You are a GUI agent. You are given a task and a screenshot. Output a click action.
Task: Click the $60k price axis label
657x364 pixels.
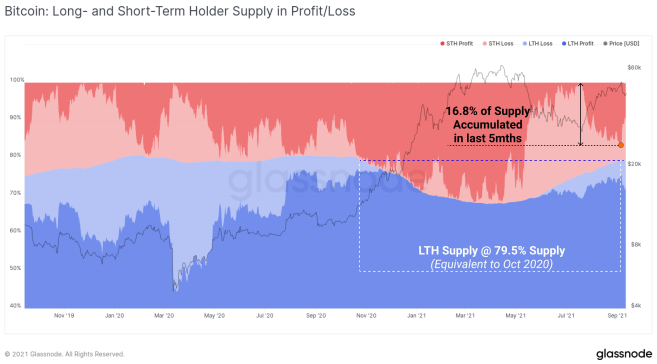[634, 67]
